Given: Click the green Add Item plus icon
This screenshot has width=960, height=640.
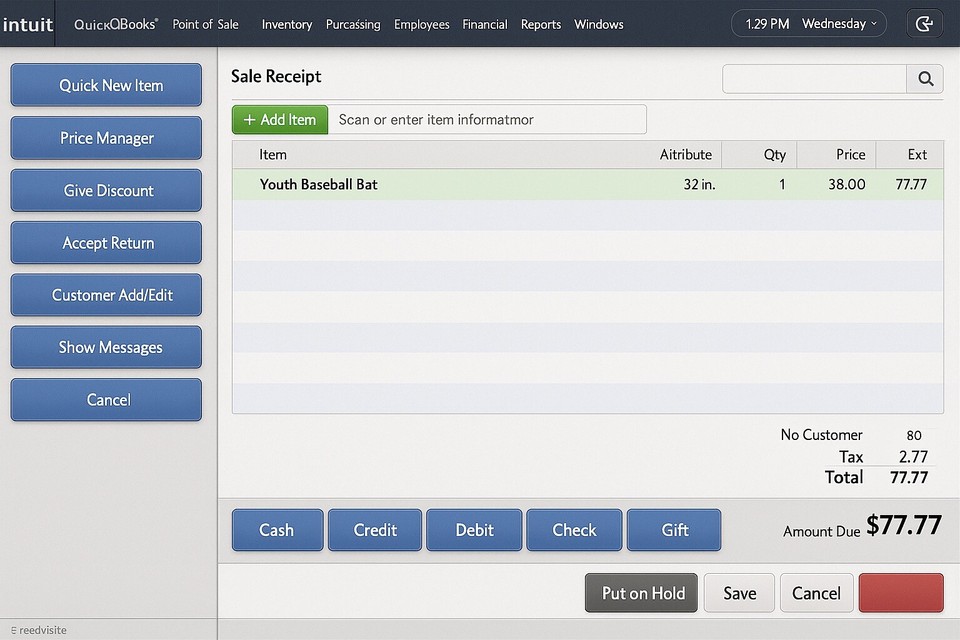Looking at the screenshot, I should (254, 119).
